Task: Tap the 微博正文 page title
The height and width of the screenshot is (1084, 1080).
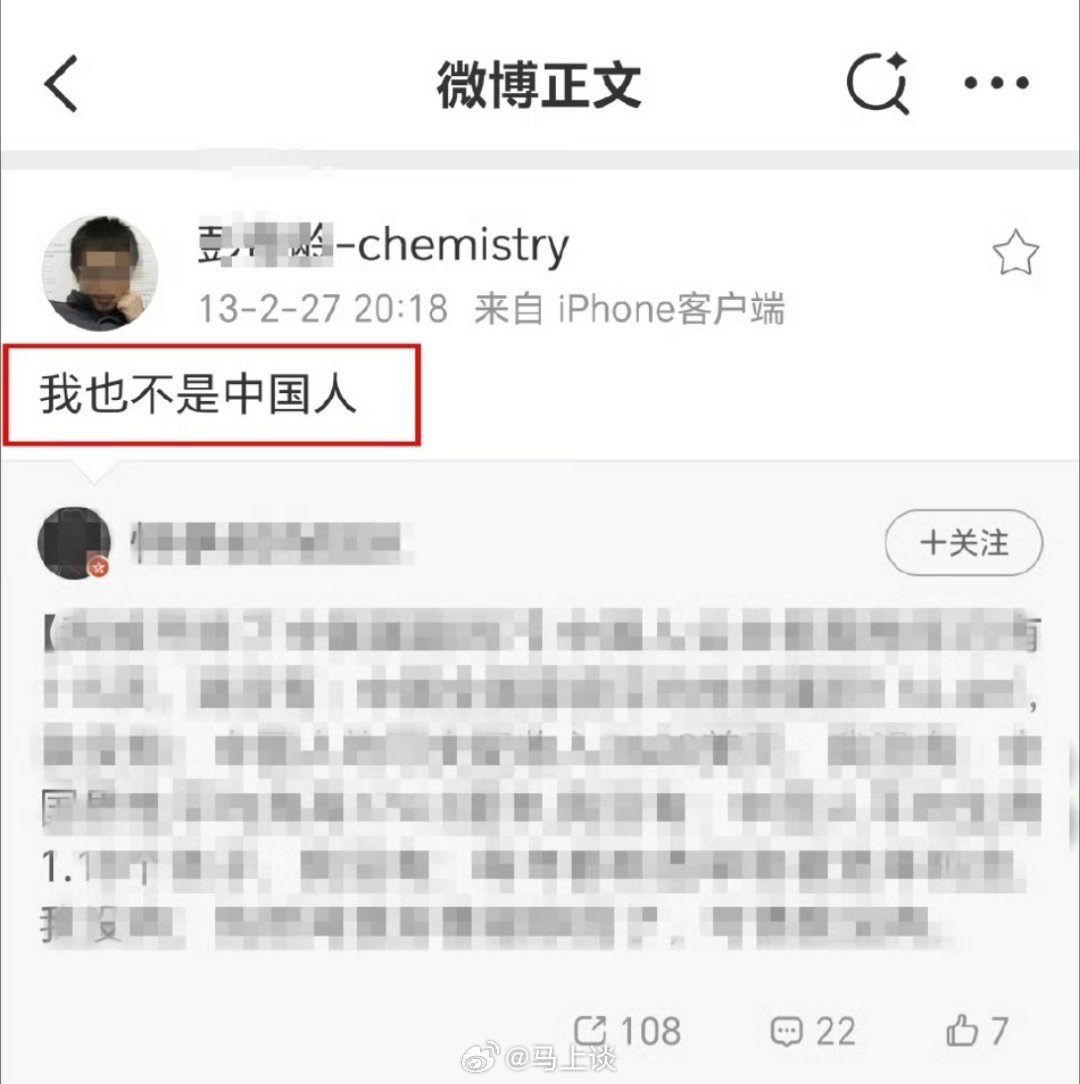Action: pos(539,84)
